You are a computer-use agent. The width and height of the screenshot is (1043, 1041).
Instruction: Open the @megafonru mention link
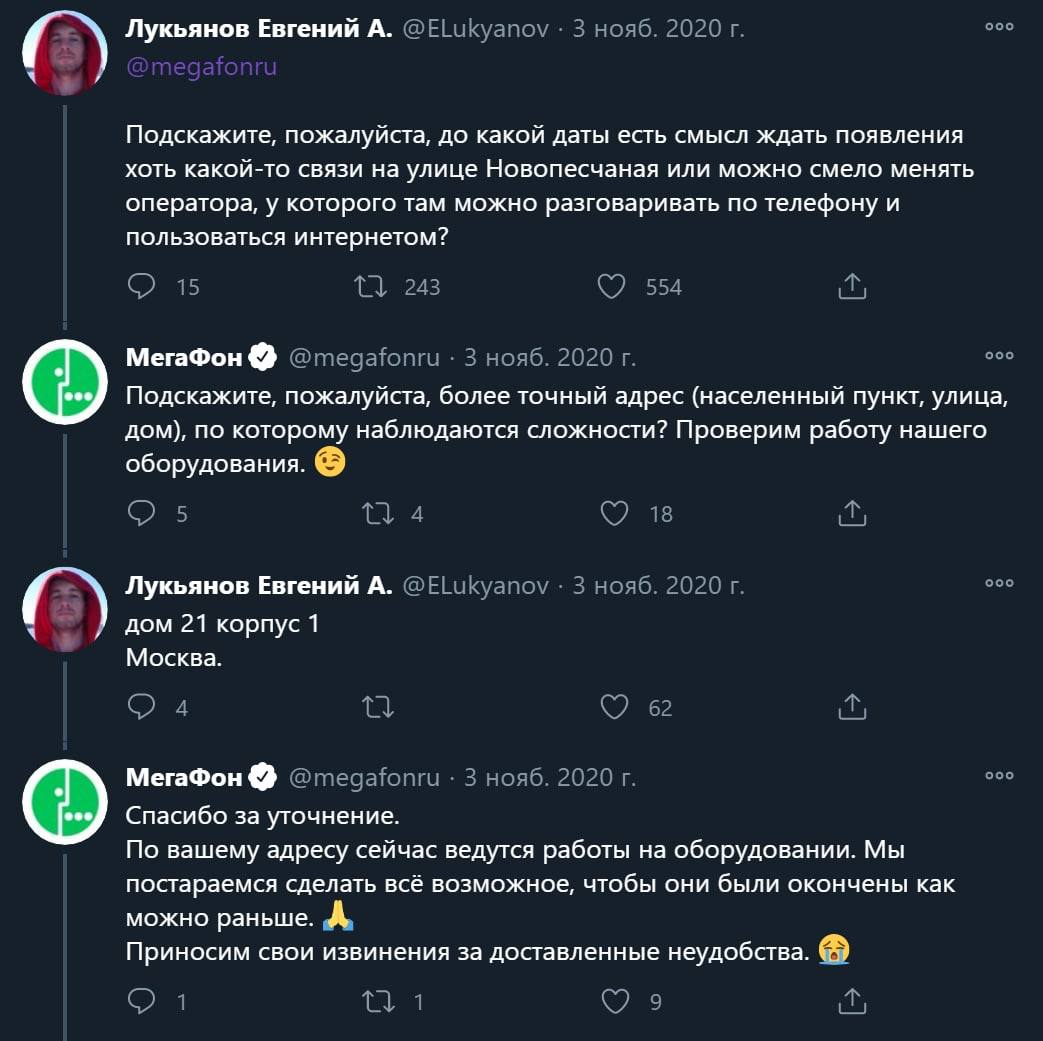tap(202, 67)
